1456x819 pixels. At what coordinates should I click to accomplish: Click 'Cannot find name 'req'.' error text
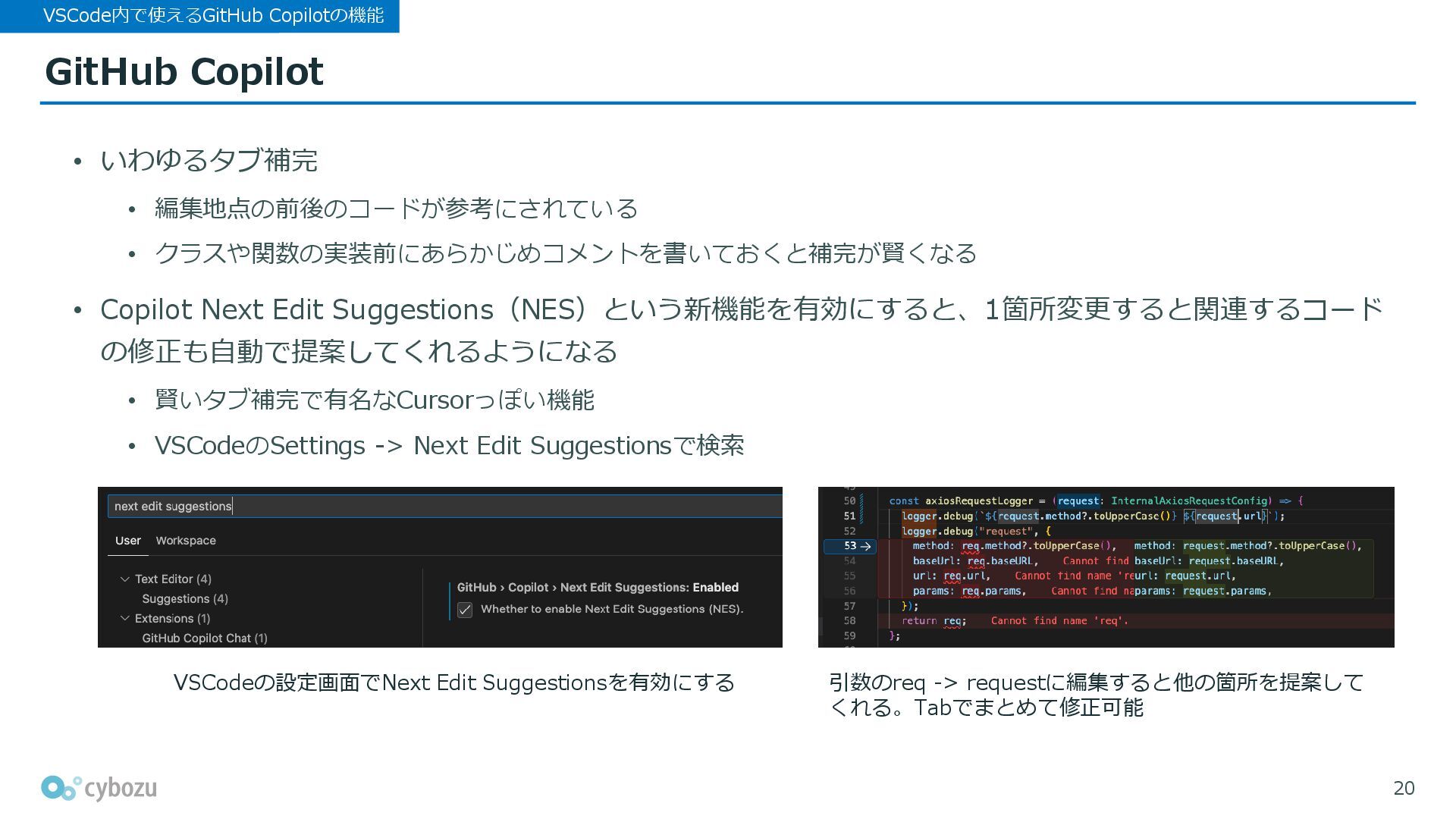click(x=1059, y=621)
